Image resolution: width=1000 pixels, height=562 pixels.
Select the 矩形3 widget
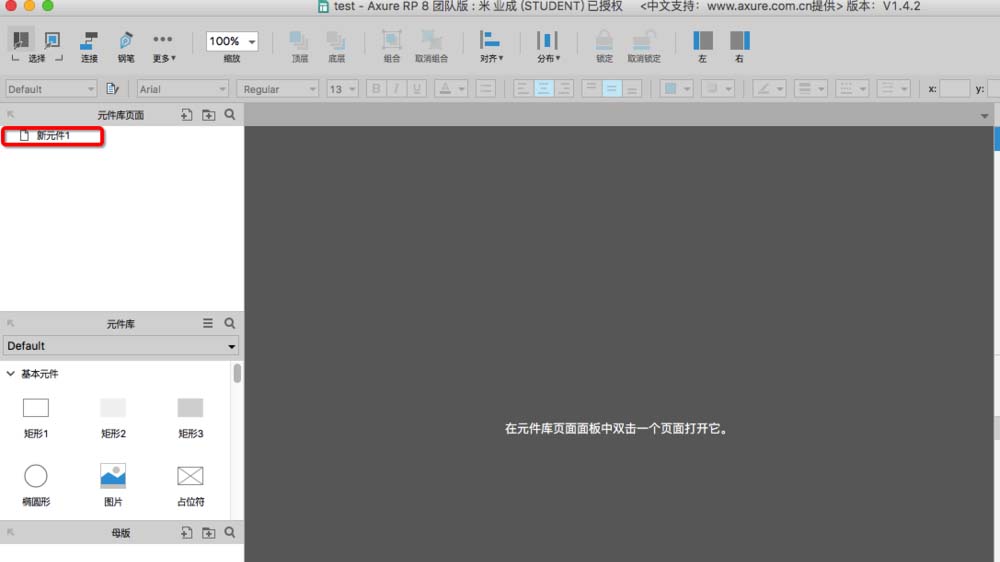tap(190, 418)
